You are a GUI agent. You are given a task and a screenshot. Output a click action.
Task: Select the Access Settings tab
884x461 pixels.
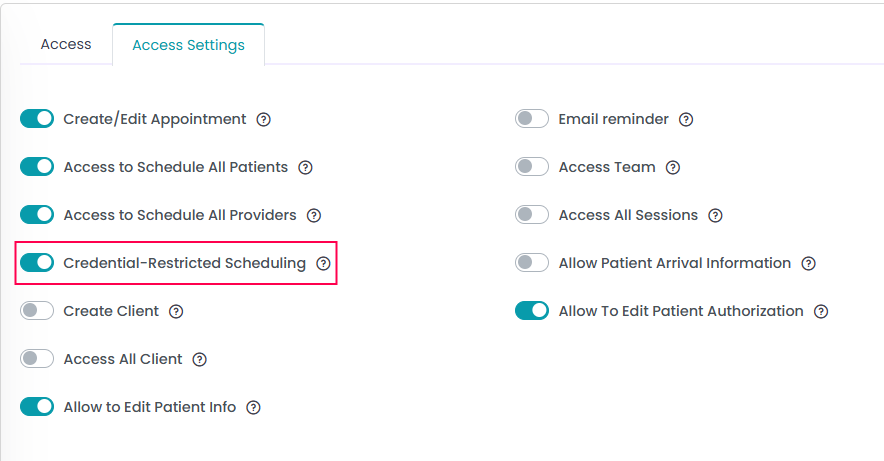pyautogui.click(x=188, y=45)
